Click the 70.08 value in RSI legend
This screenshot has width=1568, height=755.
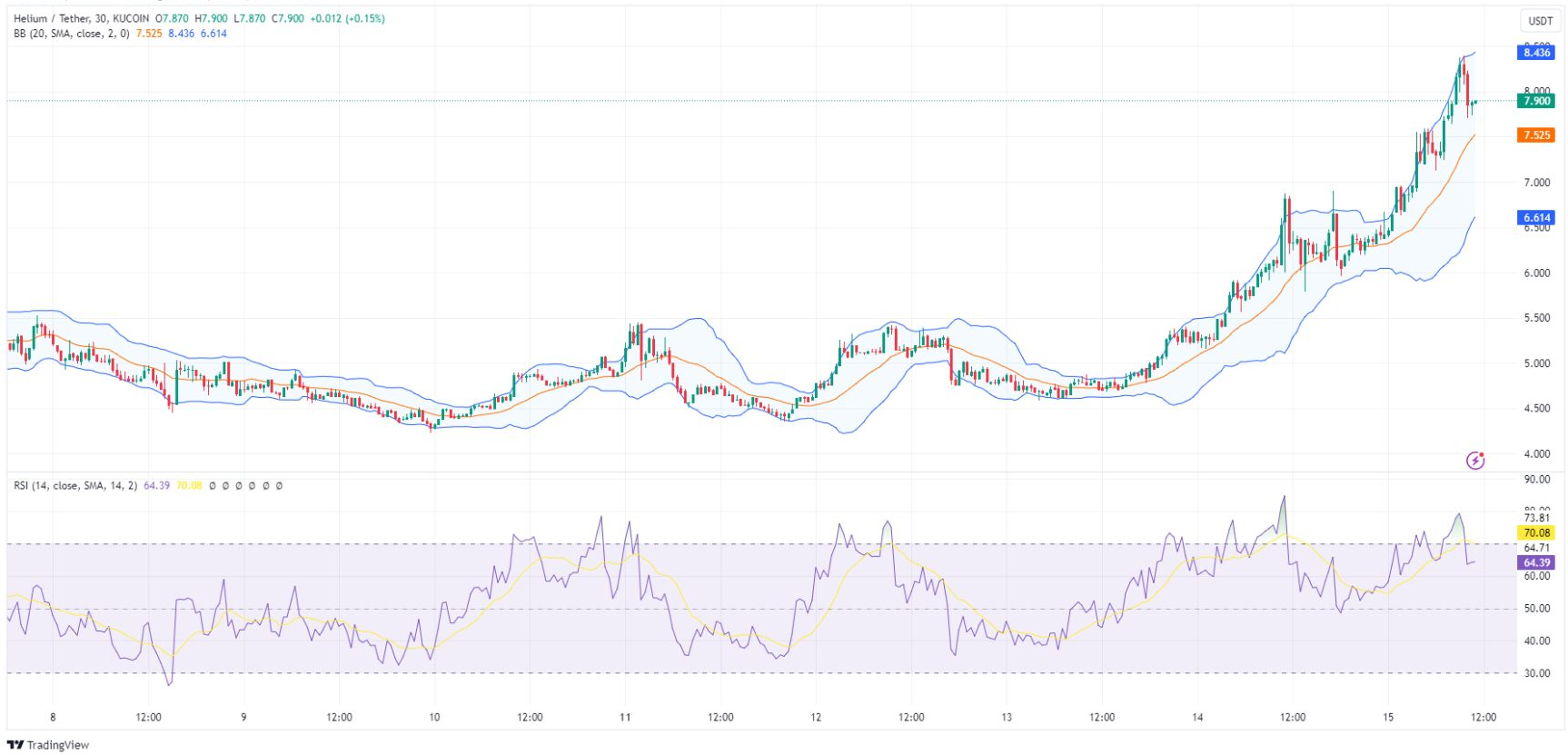(189, 486)
